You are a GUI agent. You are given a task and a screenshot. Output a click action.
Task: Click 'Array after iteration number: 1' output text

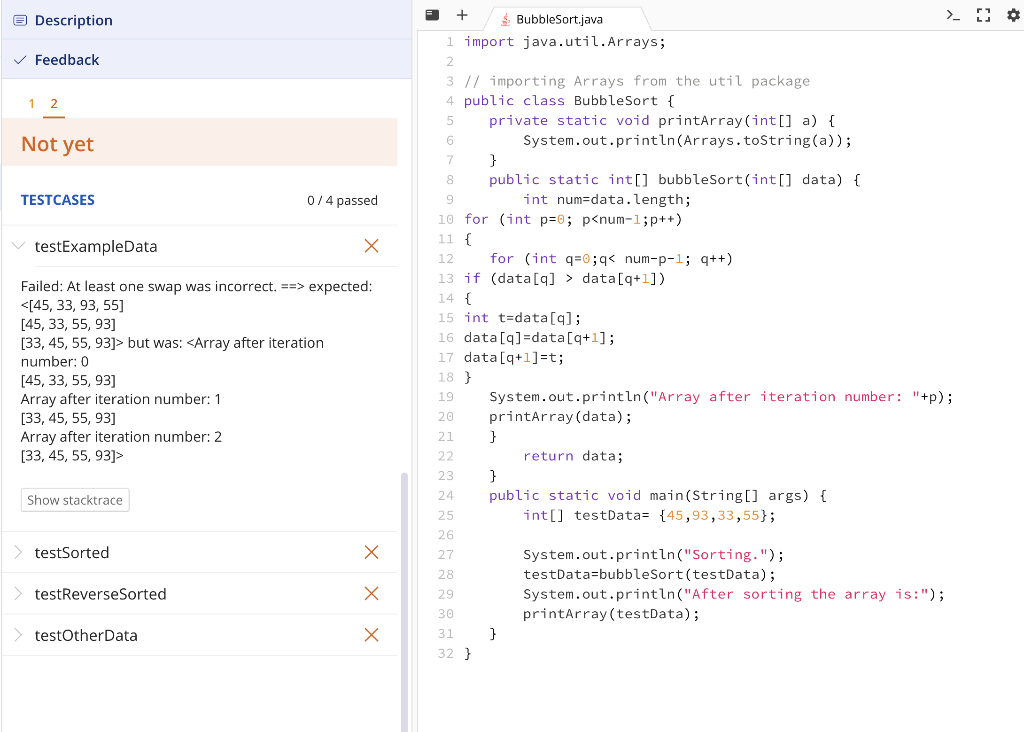tap(121, 399)
